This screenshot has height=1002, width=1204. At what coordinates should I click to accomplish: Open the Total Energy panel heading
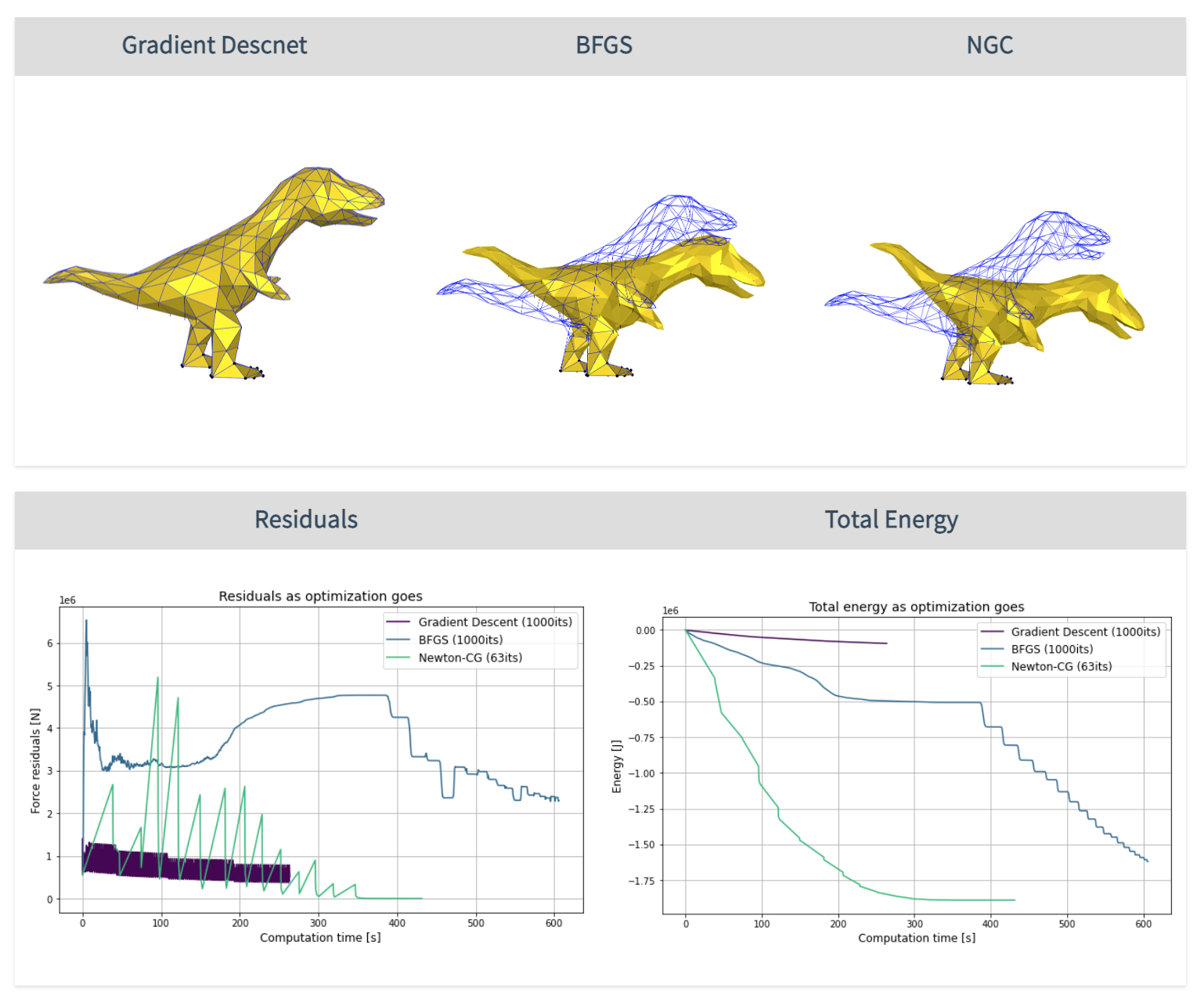tap(891, 520)
